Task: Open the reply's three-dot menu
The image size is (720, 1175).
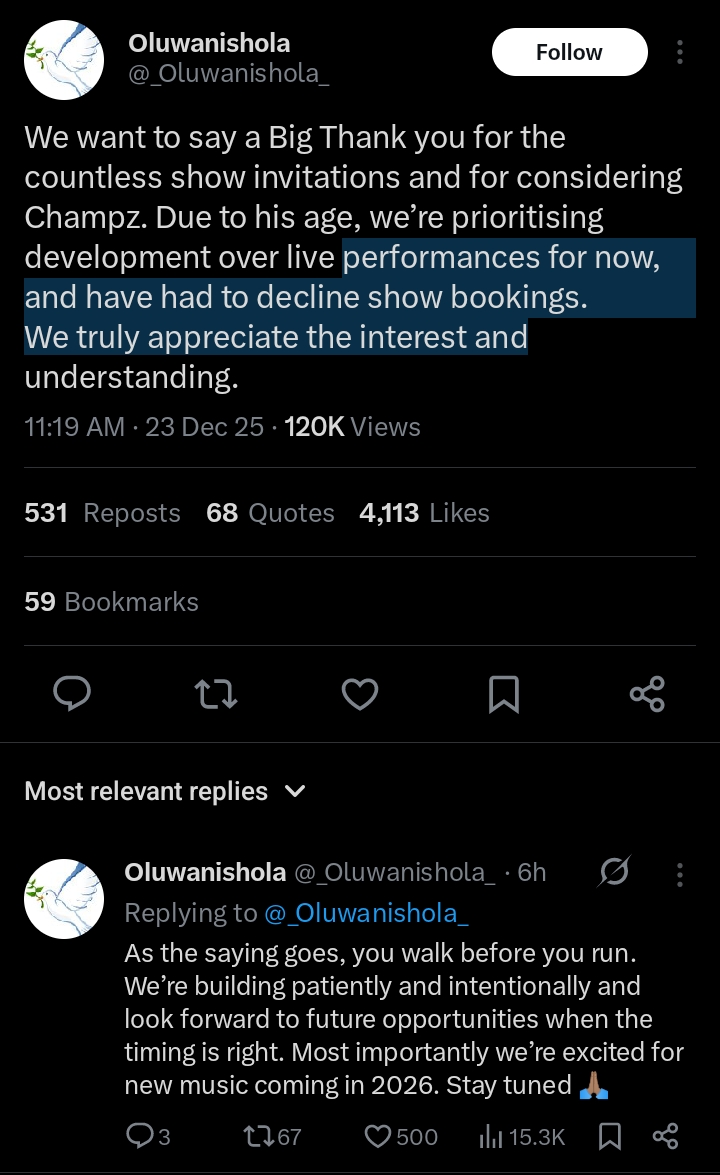Action: [x=680, y=874]
